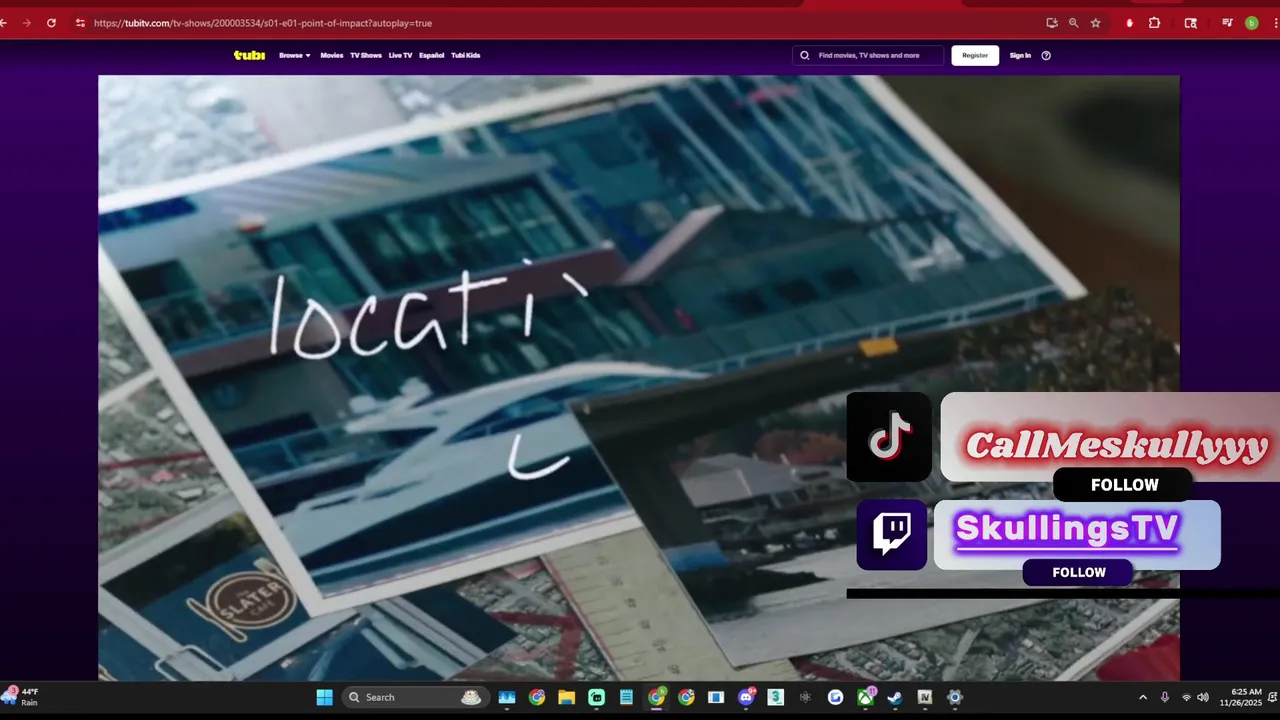Open the Settings gear in taskbar
This screenshot has height=720, width=1280.
tap(955, 697)
